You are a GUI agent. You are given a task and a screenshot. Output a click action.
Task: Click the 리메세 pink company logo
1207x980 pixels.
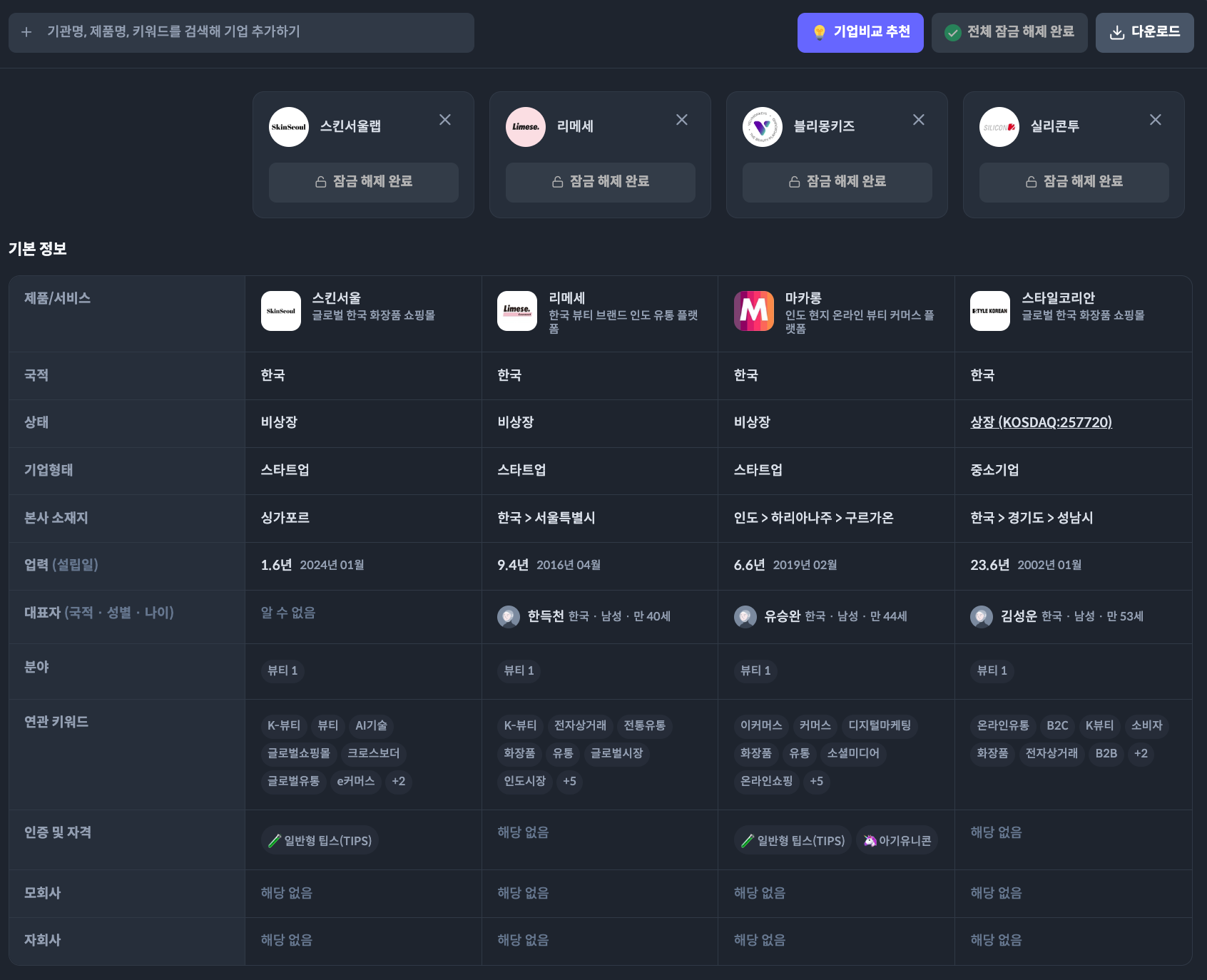pyautogui.click(x=526, y=127)
